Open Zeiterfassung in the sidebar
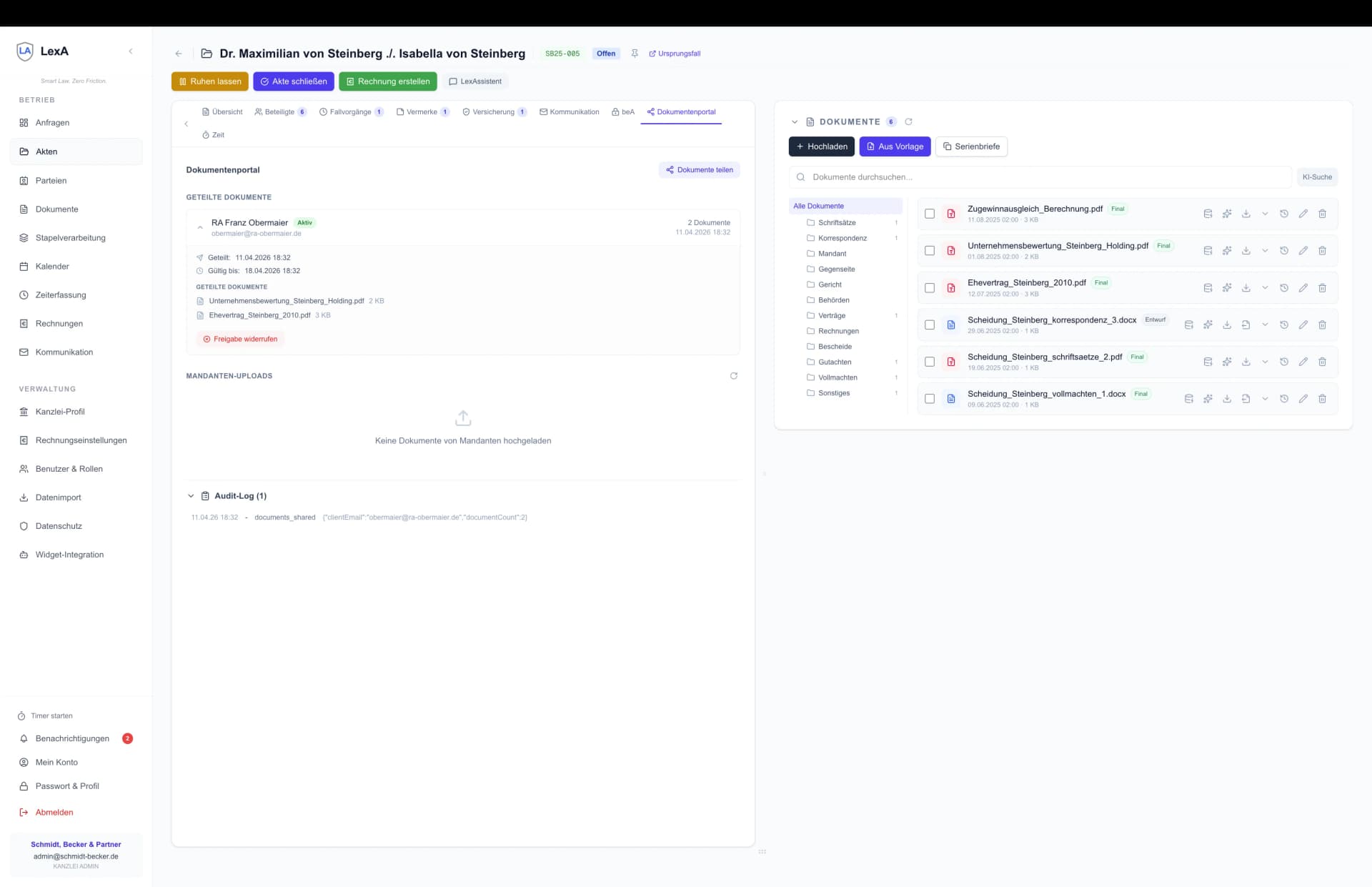Screen dimensions: 1372x887 [x=61, y=295]
